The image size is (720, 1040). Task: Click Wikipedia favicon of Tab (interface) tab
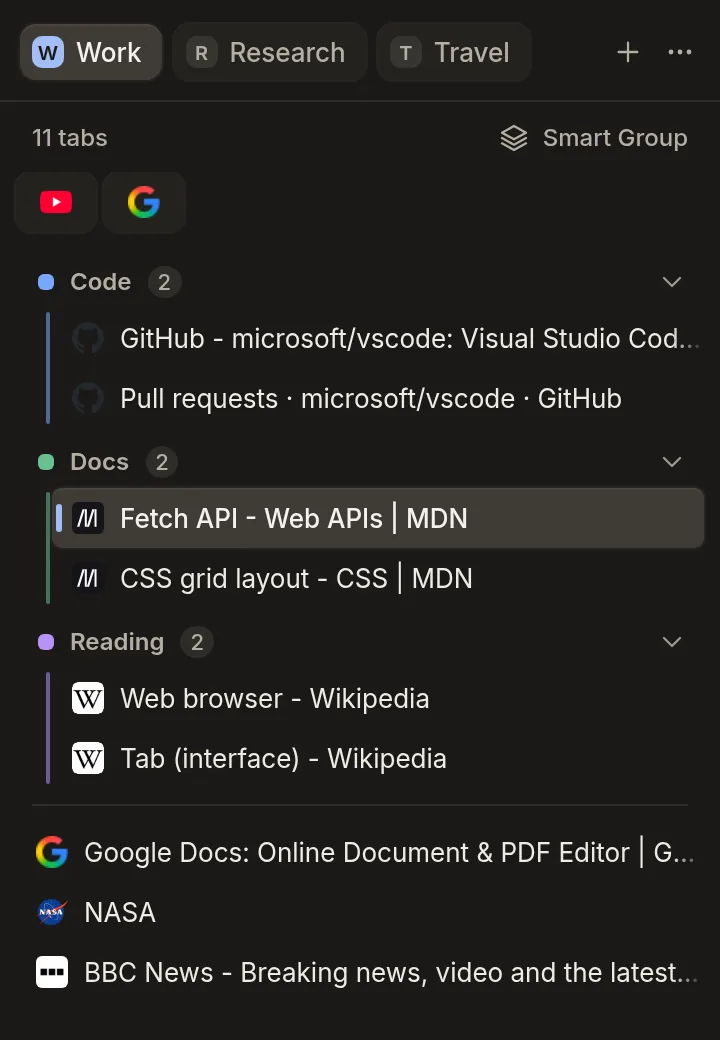88,758
